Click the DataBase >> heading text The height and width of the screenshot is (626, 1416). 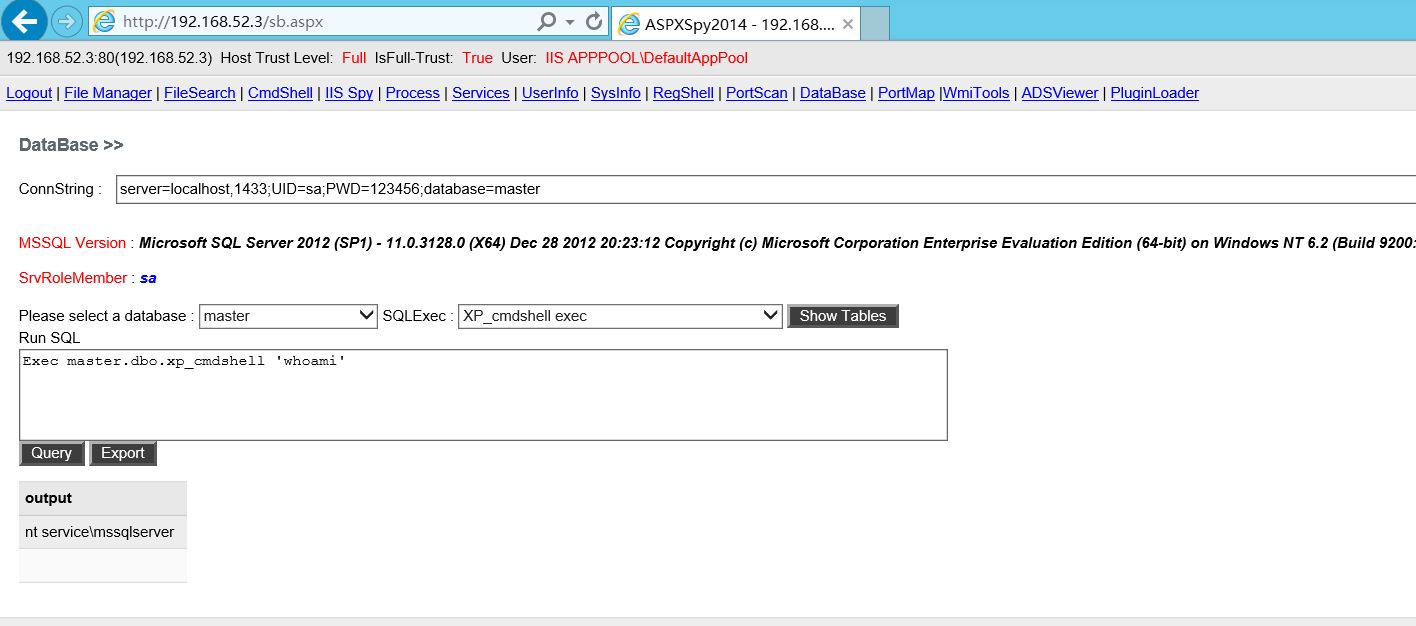[71, 145]
